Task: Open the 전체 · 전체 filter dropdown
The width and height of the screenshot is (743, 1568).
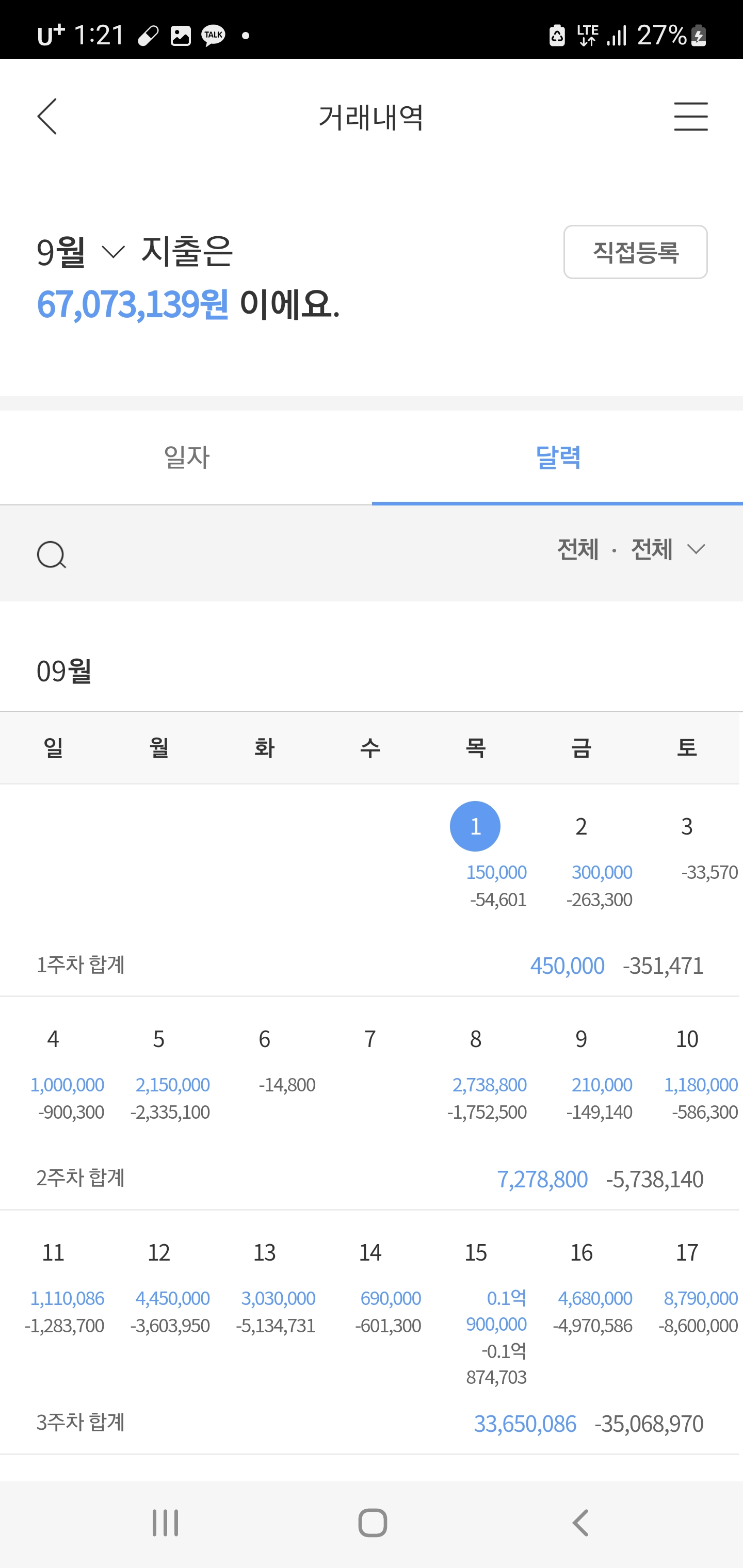Action: [x=631, y=549]
